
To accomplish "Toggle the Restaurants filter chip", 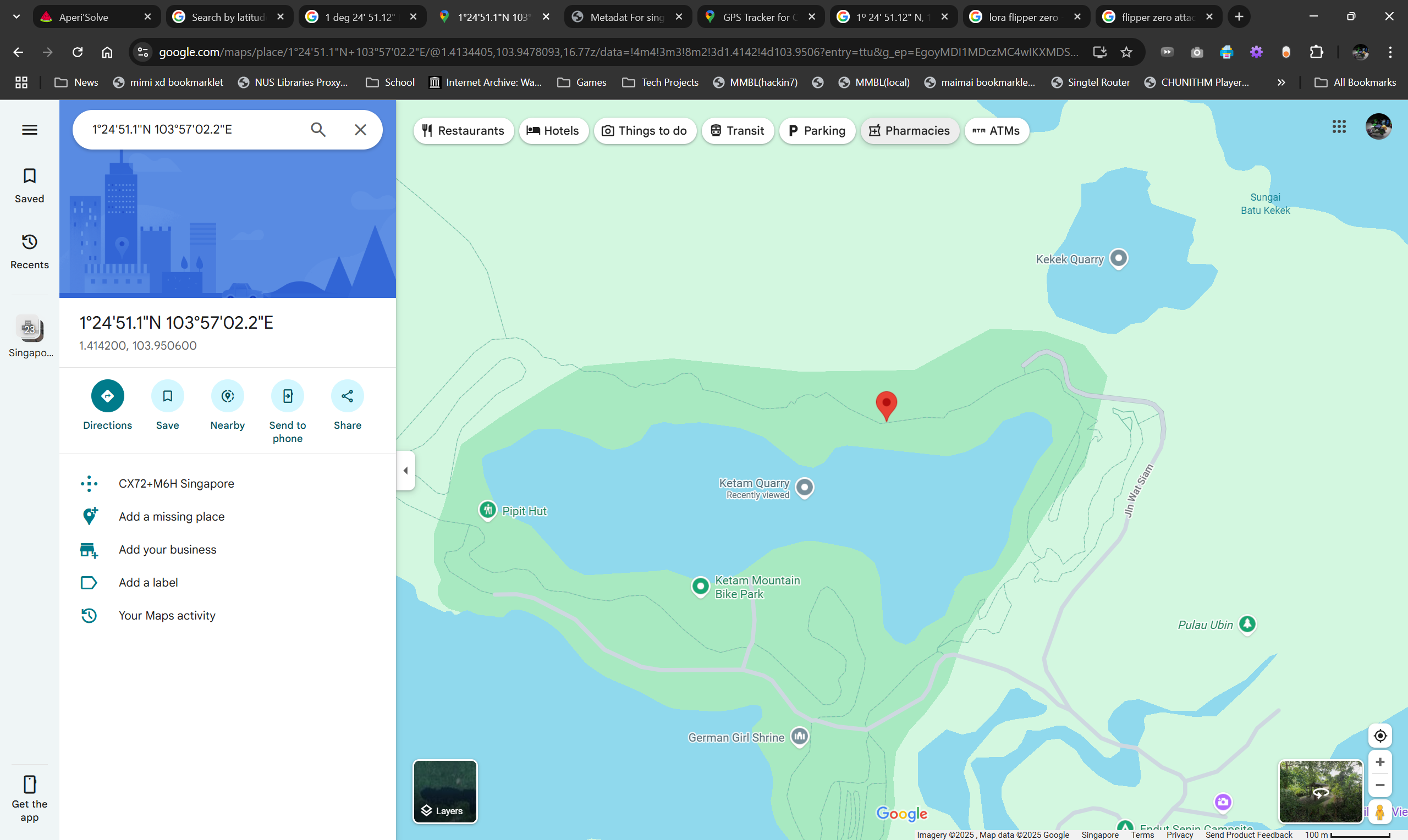I will (463, 131).
